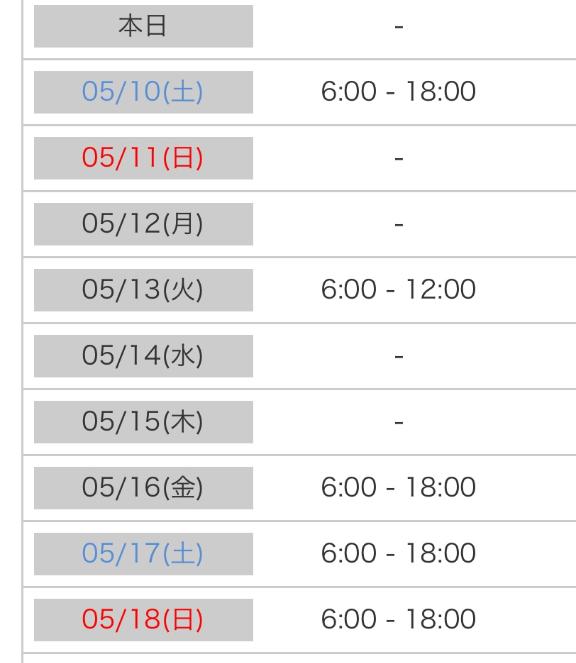The width and height of the screenshot is (576, 663).
Task: Click the 6:00 - 12:00 time for 05/13
Action: pos(398,289)
